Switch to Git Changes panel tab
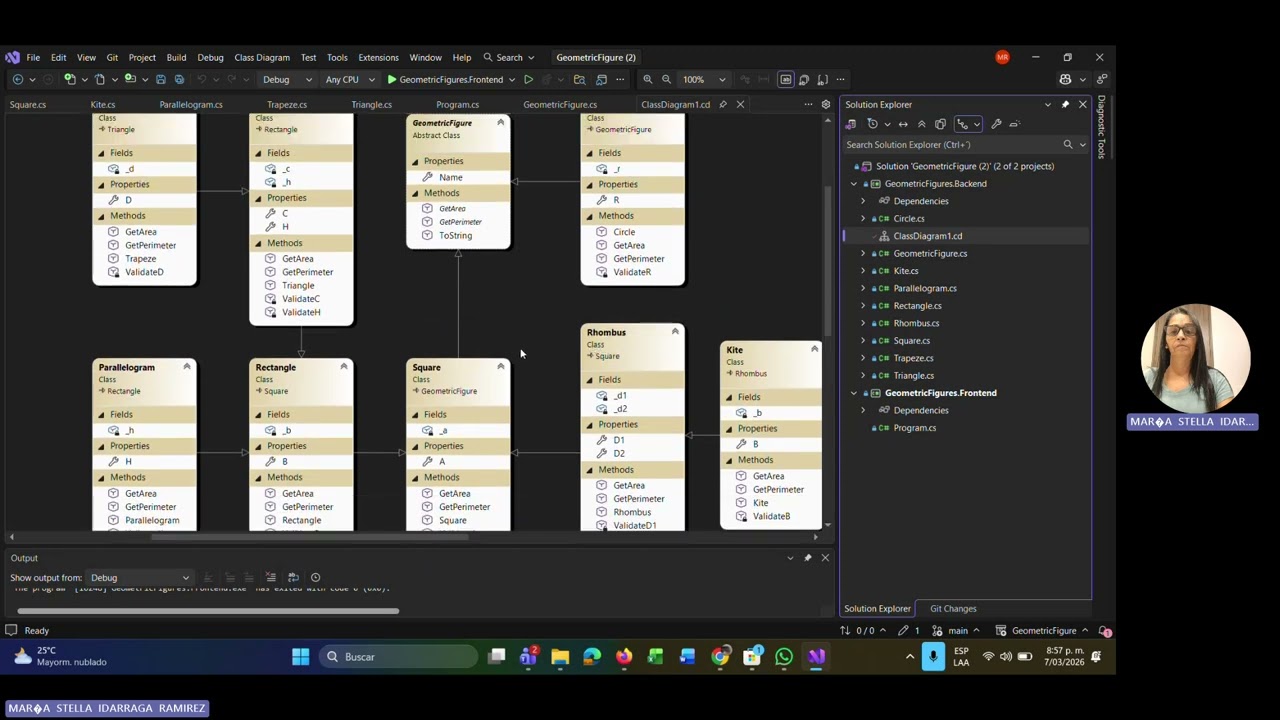The height and width of the screenshot is (720, 1280). pos(953,608)
